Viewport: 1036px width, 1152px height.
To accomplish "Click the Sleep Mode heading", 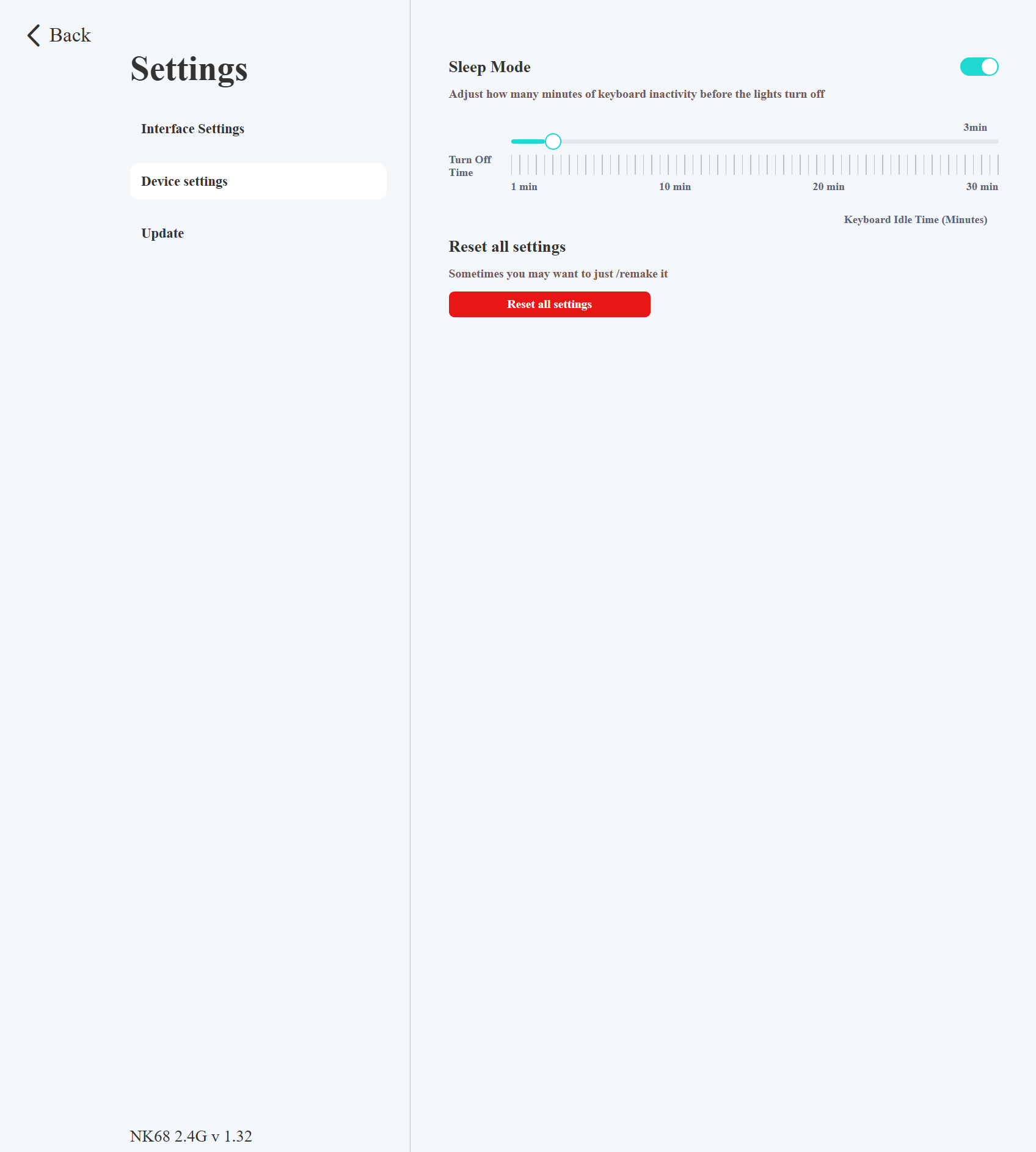I will (489, 67).
